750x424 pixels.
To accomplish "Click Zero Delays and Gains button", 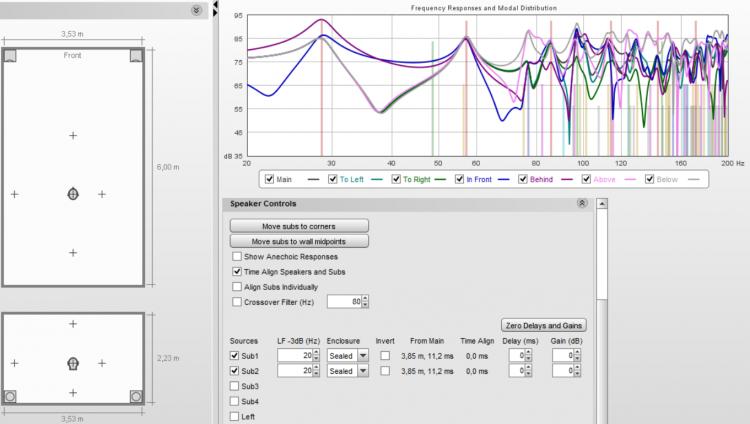I will 543,326.
